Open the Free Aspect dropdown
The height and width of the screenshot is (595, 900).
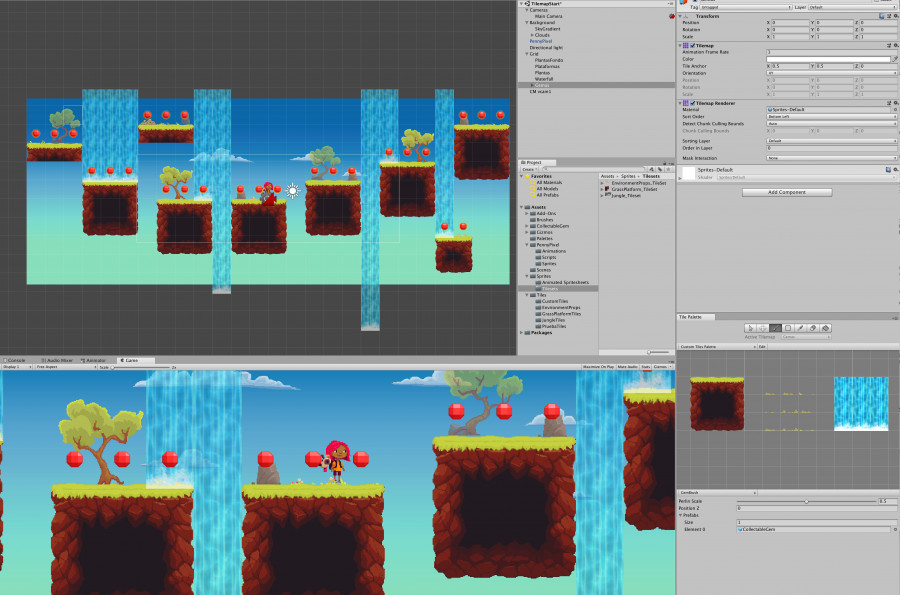(x=65, y=367)
